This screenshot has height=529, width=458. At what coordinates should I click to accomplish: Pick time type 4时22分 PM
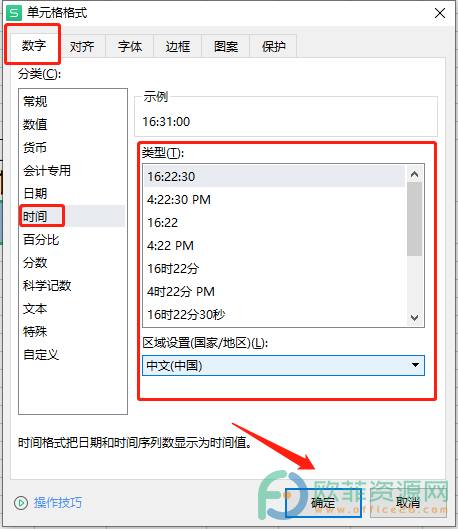coord(275,291)
